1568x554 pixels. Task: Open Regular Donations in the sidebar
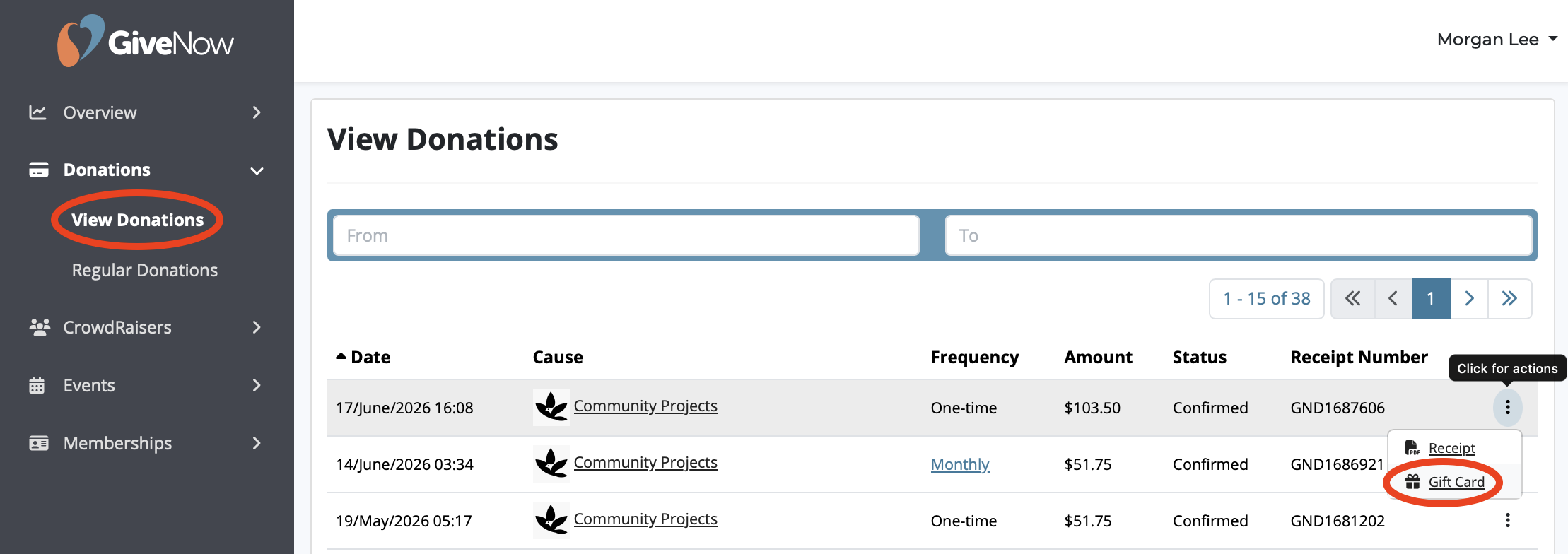click(x=145, y=270)
